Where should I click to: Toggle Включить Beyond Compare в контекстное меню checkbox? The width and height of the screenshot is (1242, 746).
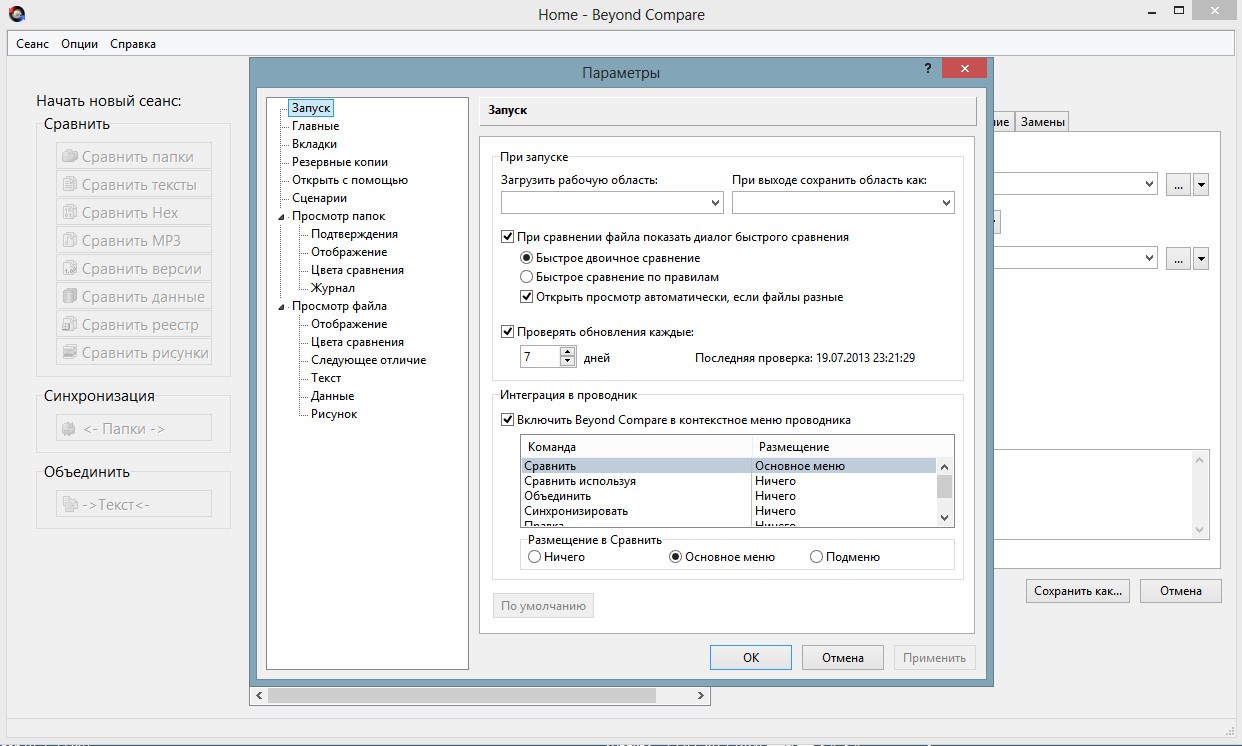(508, 420)
